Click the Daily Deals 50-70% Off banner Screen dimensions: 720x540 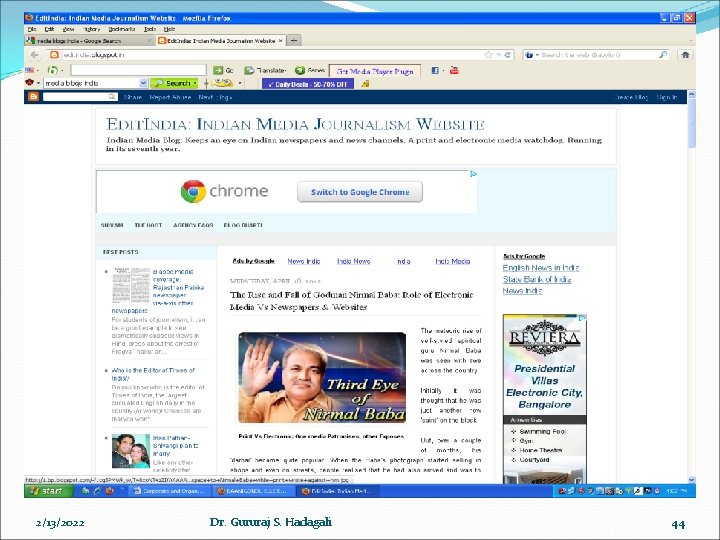(x=308, y=84)
